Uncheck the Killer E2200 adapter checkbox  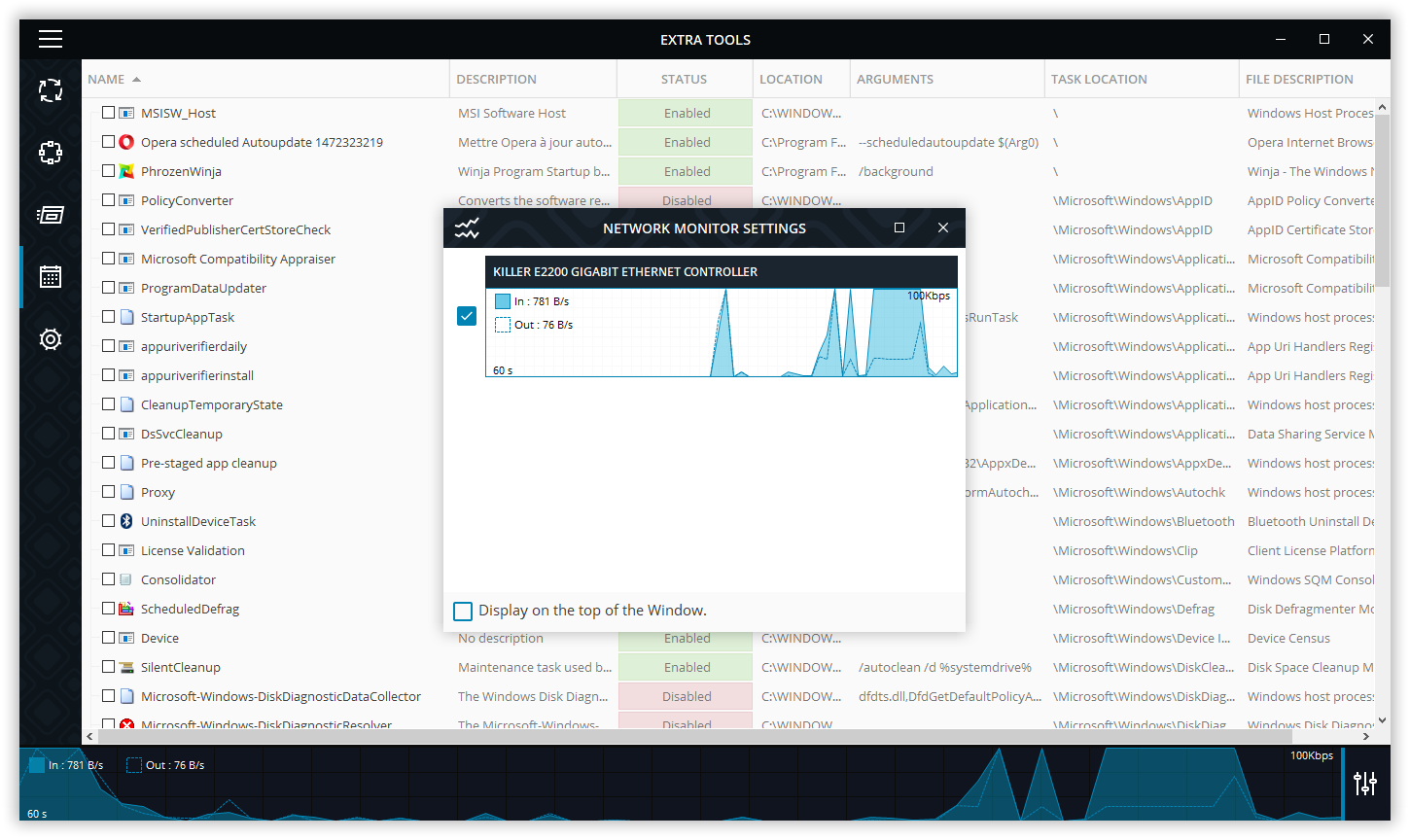(x=467, y=316)
